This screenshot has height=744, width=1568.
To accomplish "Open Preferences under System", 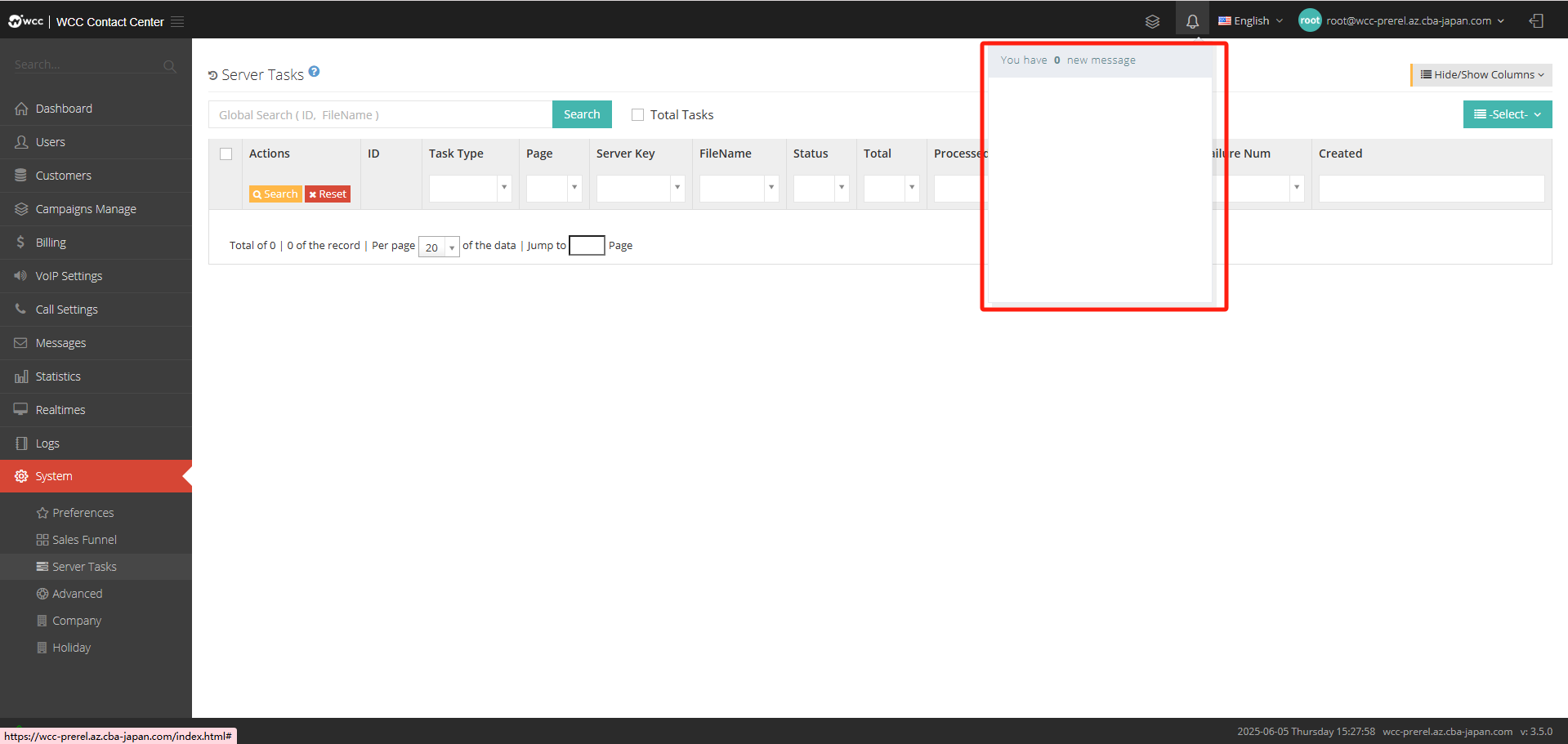I will coord(96,513).
